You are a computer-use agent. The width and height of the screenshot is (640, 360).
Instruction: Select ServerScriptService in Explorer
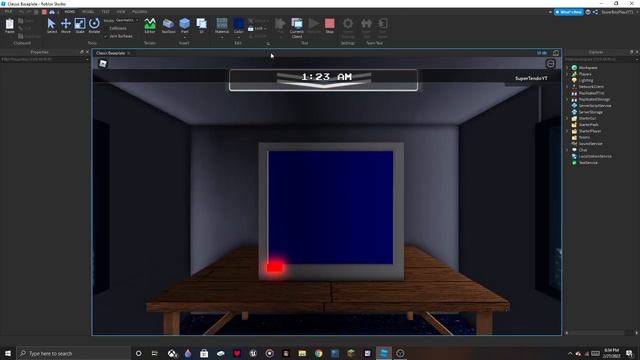(x=595, y=106)
